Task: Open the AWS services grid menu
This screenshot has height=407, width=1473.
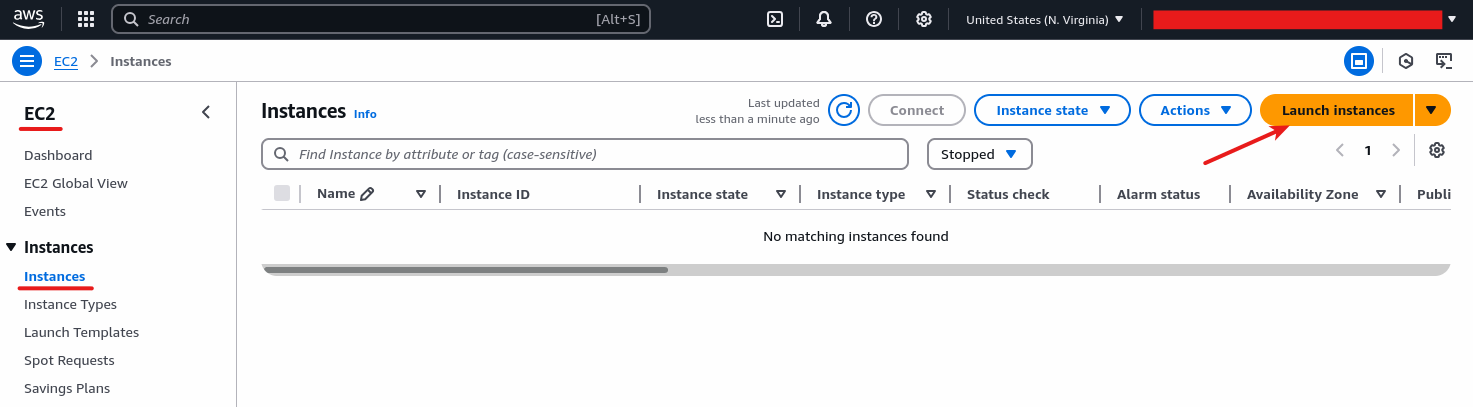Action: [86, 19]
